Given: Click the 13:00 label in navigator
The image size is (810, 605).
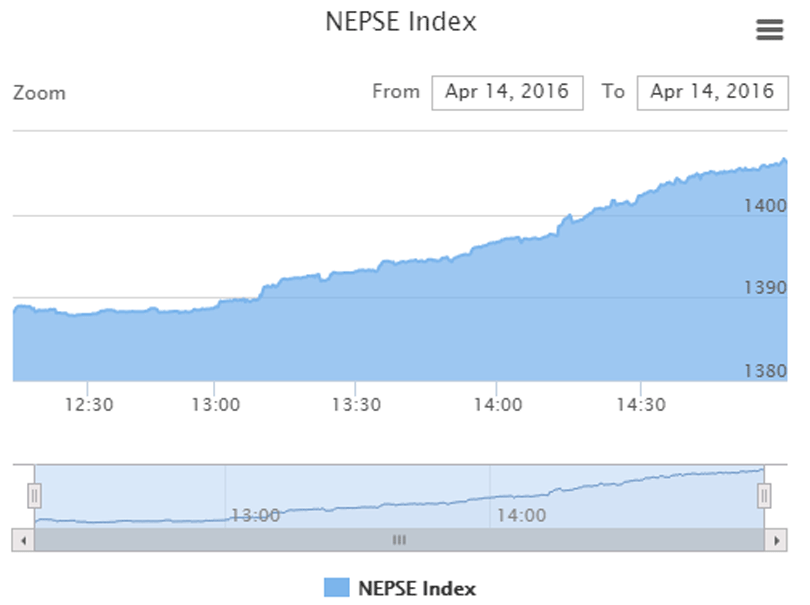Looking at the screenshot, I should (255, 516).
